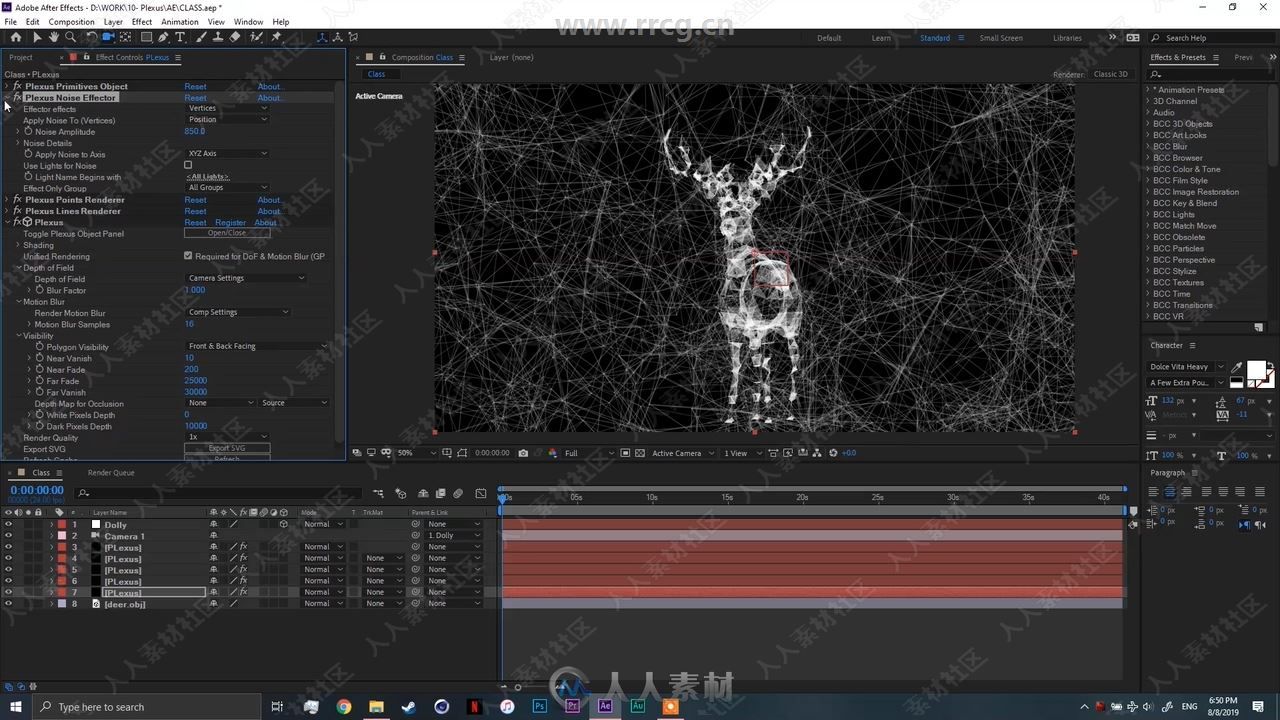This screenshot has width=1280, height=720.
Task: Open the Effect Only Group dropdown
Action: pyautogui.click(x=227, y=188)
